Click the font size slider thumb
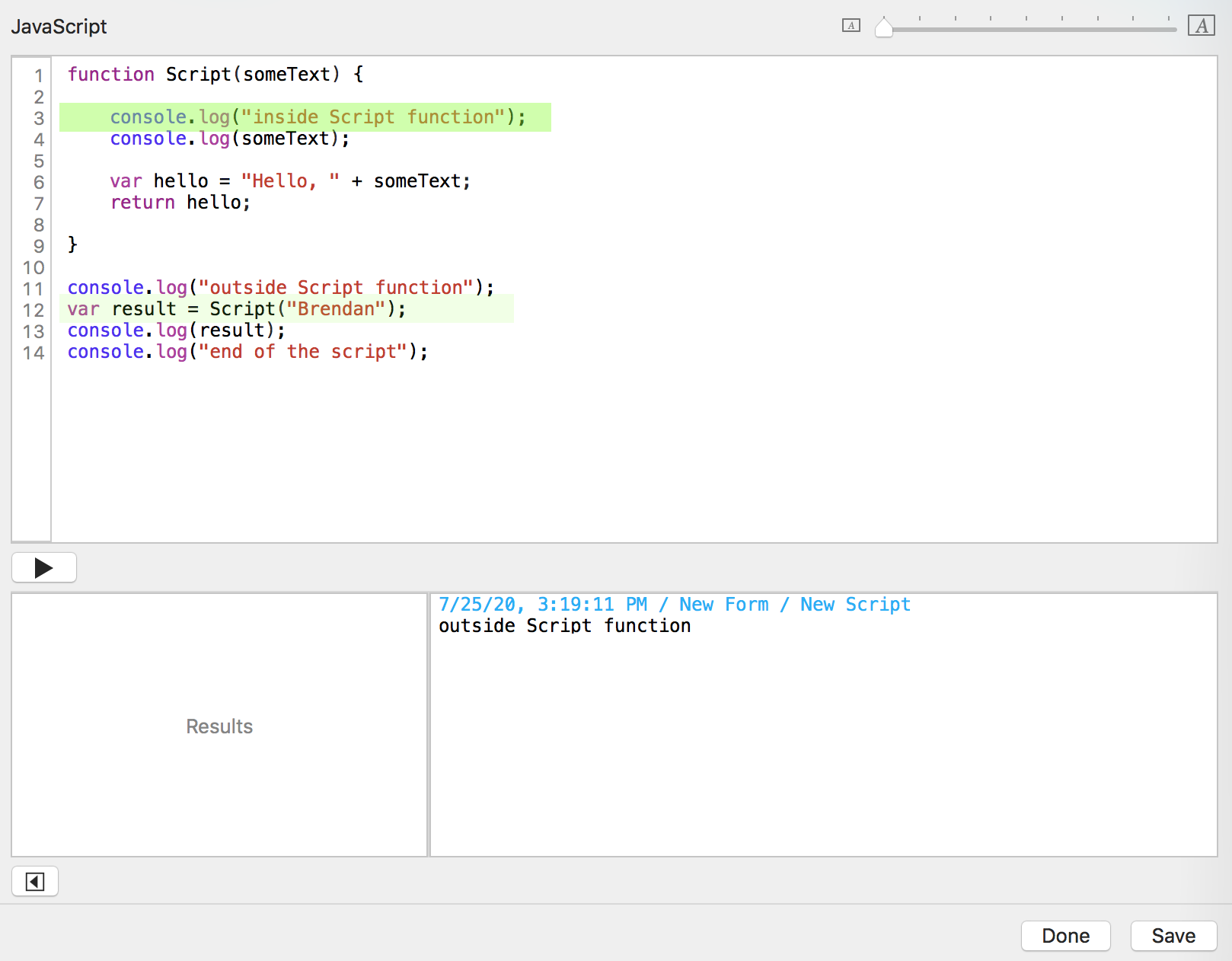 883,28
